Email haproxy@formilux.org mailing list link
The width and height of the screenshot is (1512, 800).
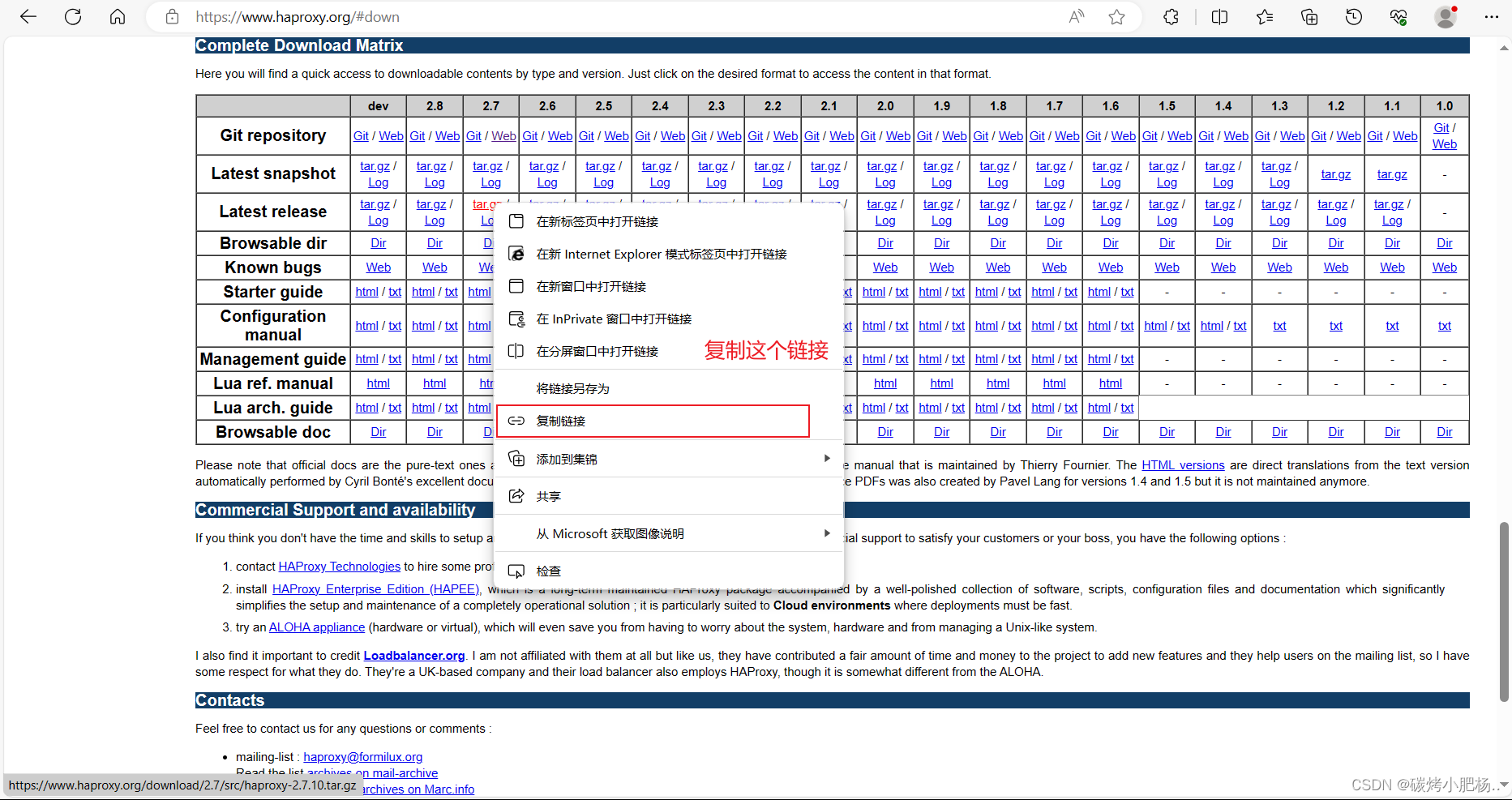point(362,756)
